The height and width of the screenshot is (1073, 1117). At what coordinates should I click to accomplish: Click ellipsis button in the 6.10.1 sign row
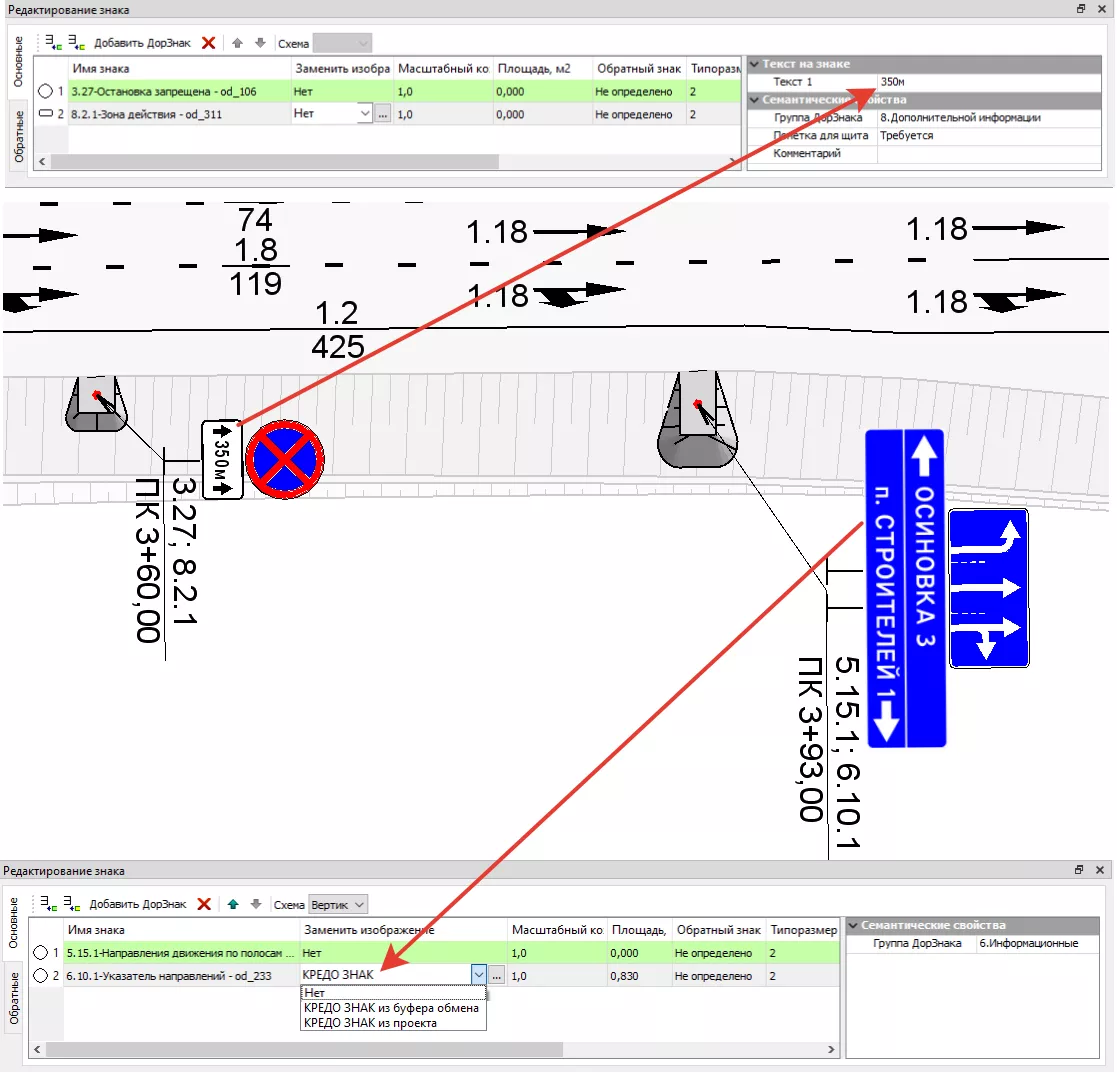[497, 975]
